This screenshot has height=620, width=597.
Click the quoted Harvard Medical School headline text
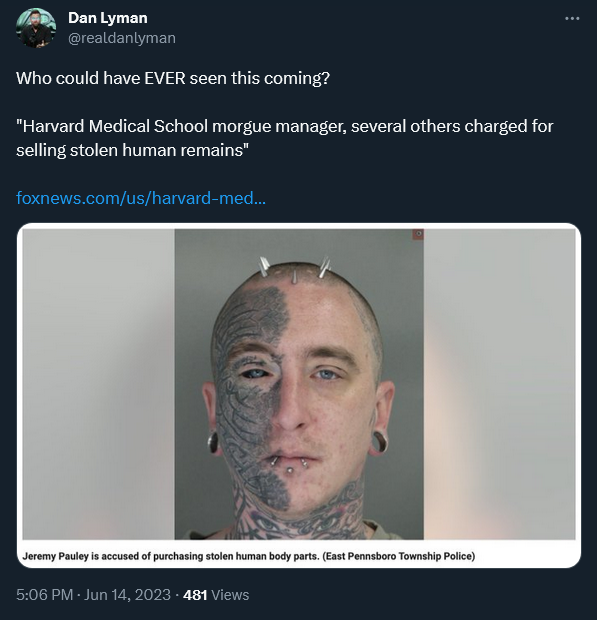[285, 138]
